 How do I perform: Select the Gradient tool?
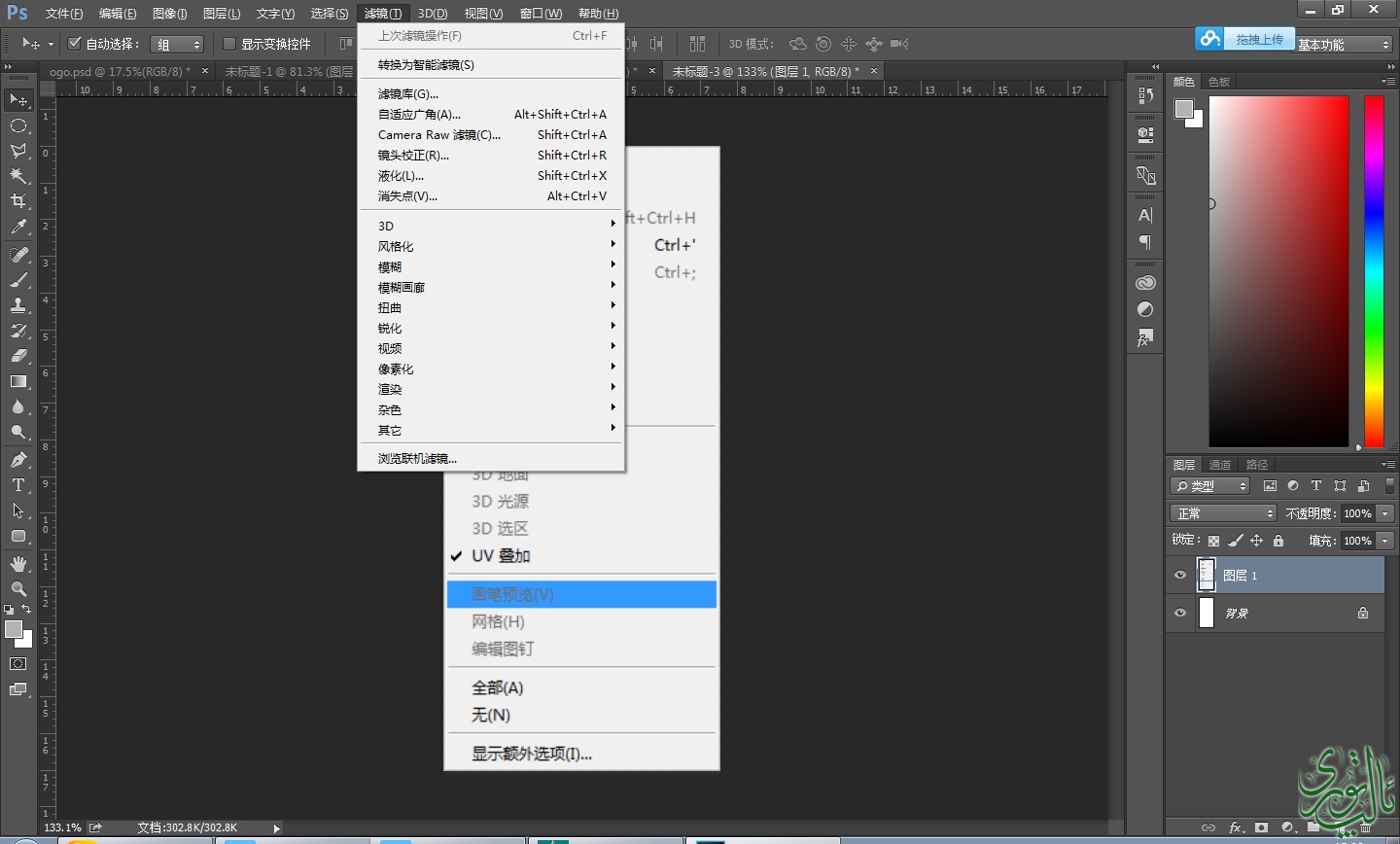[18, 381]
